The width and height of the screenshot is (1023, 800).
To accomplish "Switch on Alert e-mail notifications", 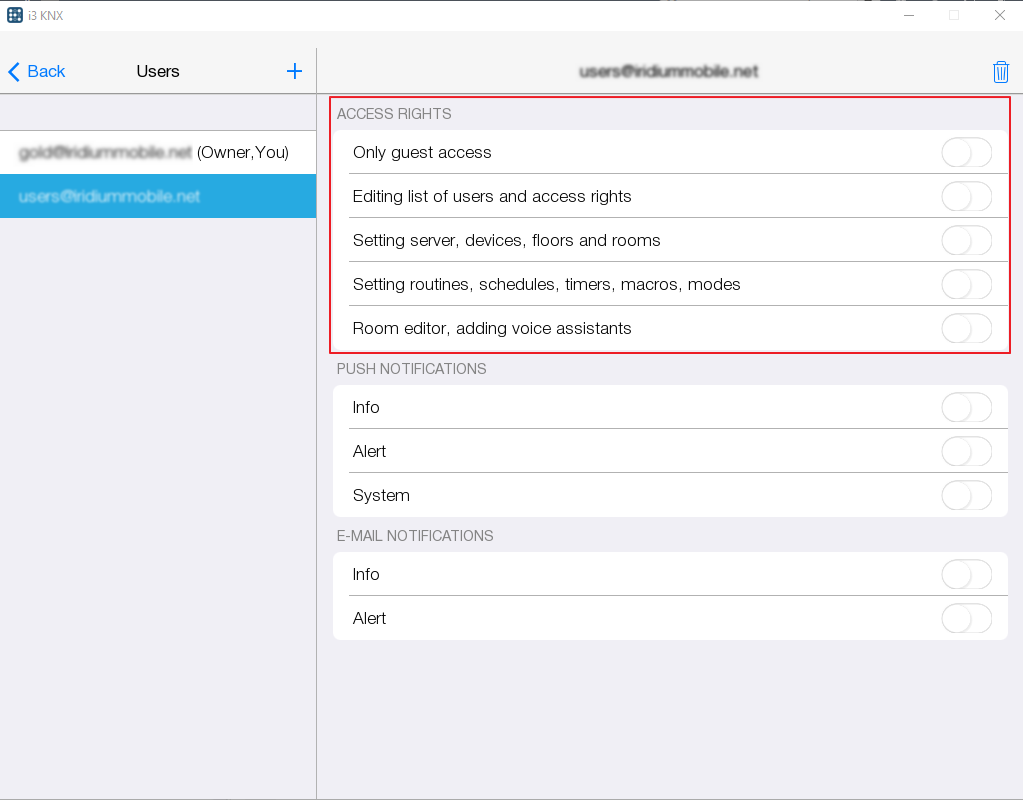I will tap(966, 619).
